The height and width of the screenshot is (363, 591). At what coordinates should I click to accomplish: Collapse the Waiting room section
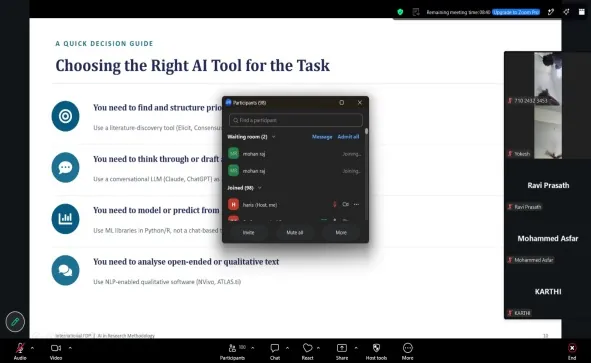click(274, 137)
